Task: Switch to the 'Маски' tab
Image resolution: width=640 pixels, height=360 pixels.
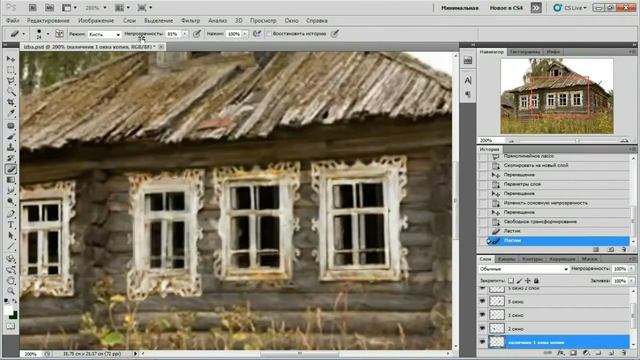Action: [x=589, y=259]
